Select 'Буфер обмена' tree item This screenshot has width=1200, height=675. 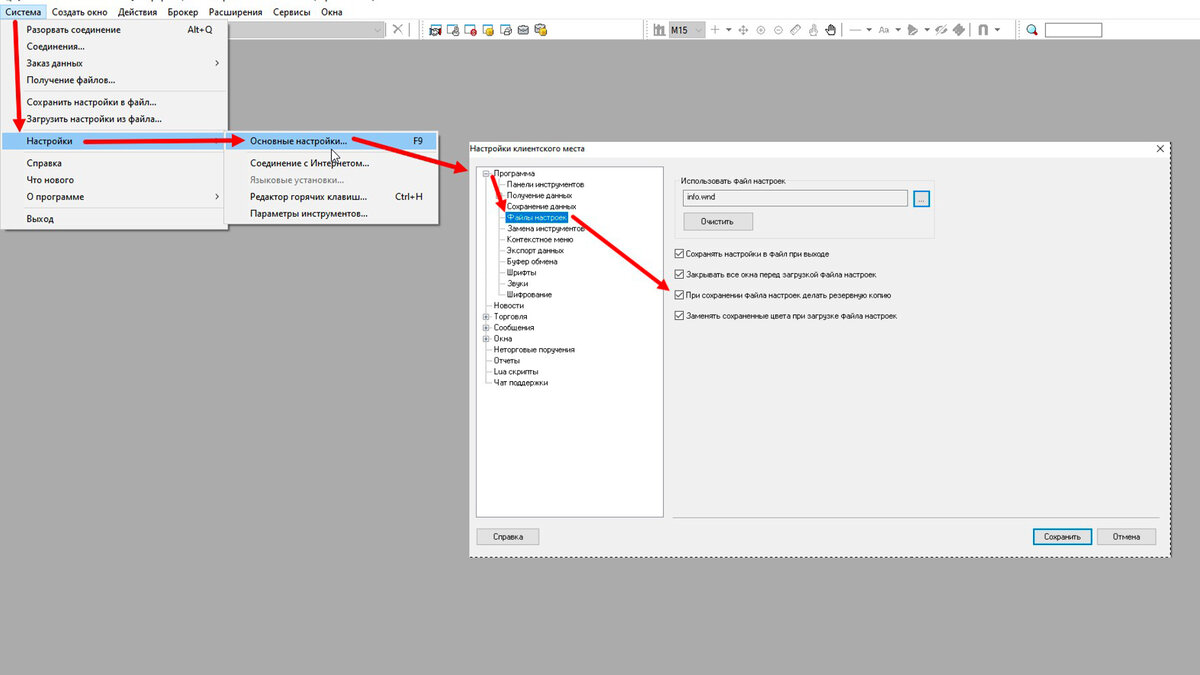(x=532, y=262)
